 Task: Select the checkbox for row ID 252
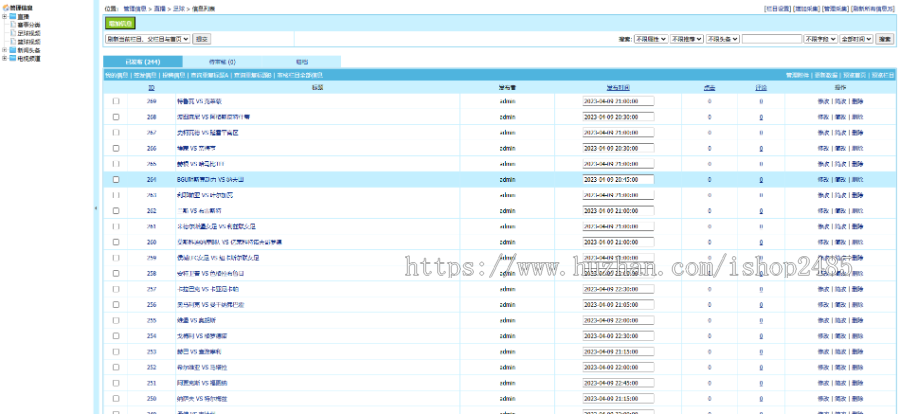pos(116,367)
